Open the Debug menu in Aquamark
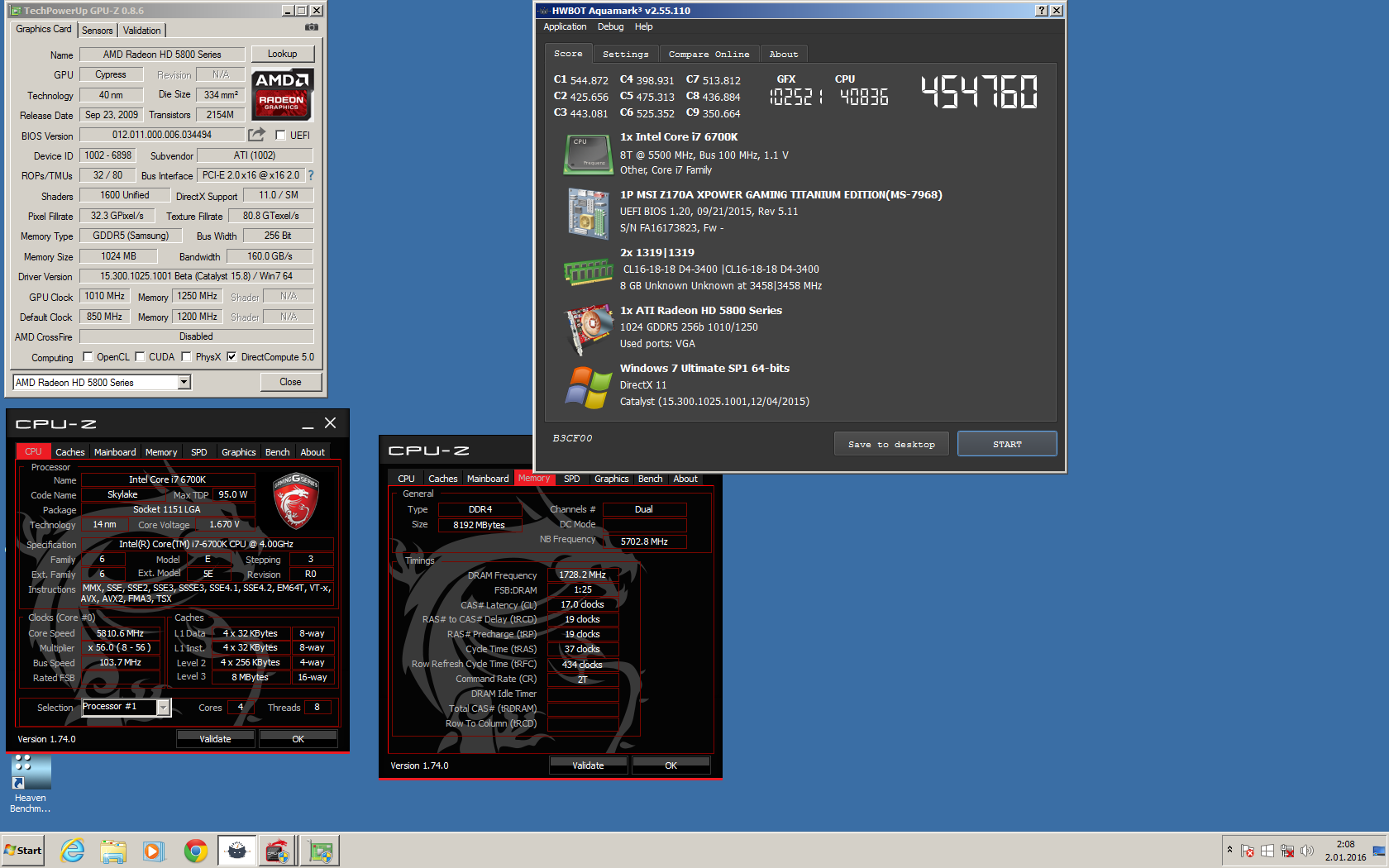The image size is (1389, 868). (611, 27)
